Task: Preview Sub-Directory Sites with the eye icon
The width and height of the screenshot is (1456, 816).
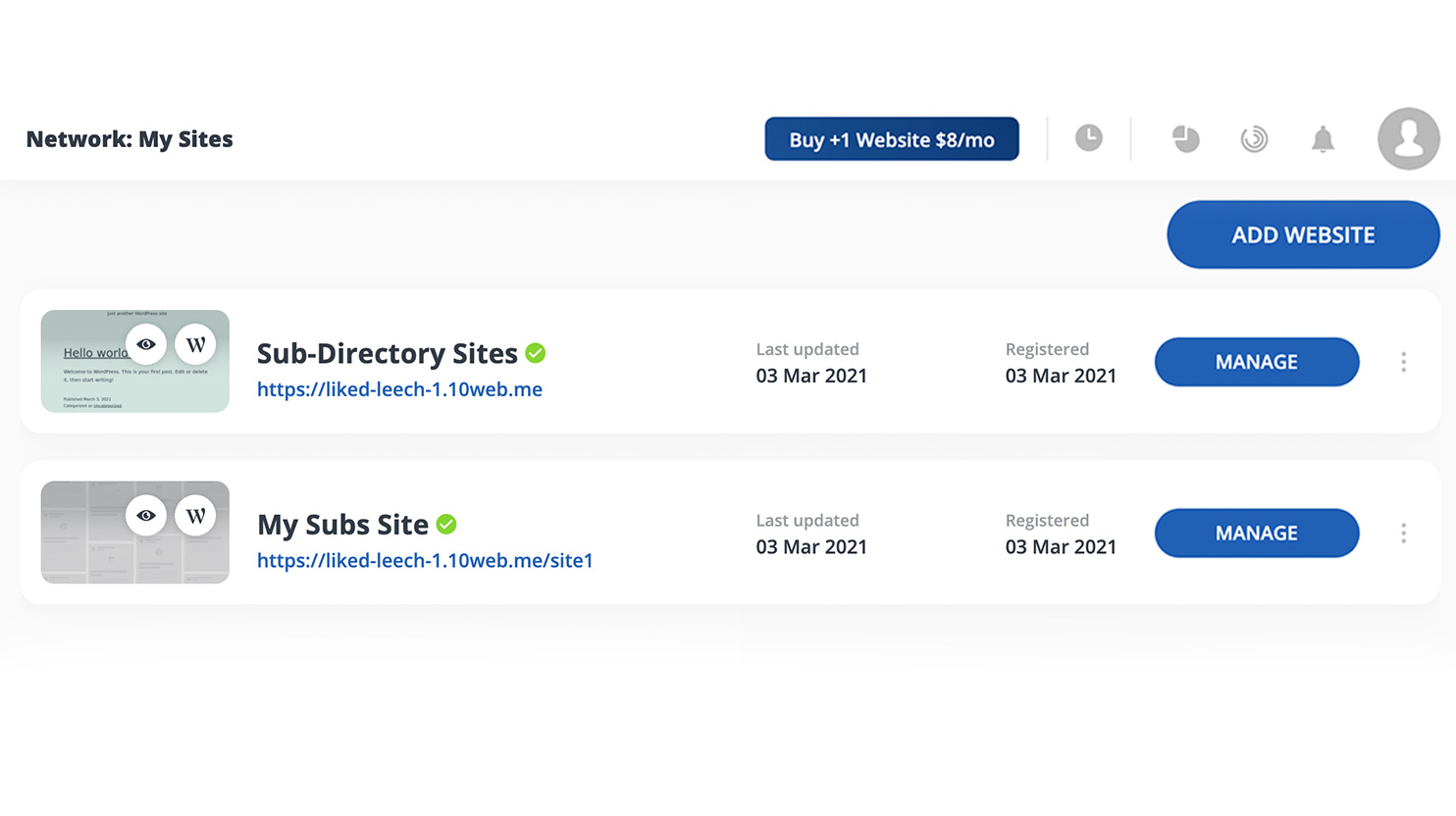Action: tap(146, 343)
